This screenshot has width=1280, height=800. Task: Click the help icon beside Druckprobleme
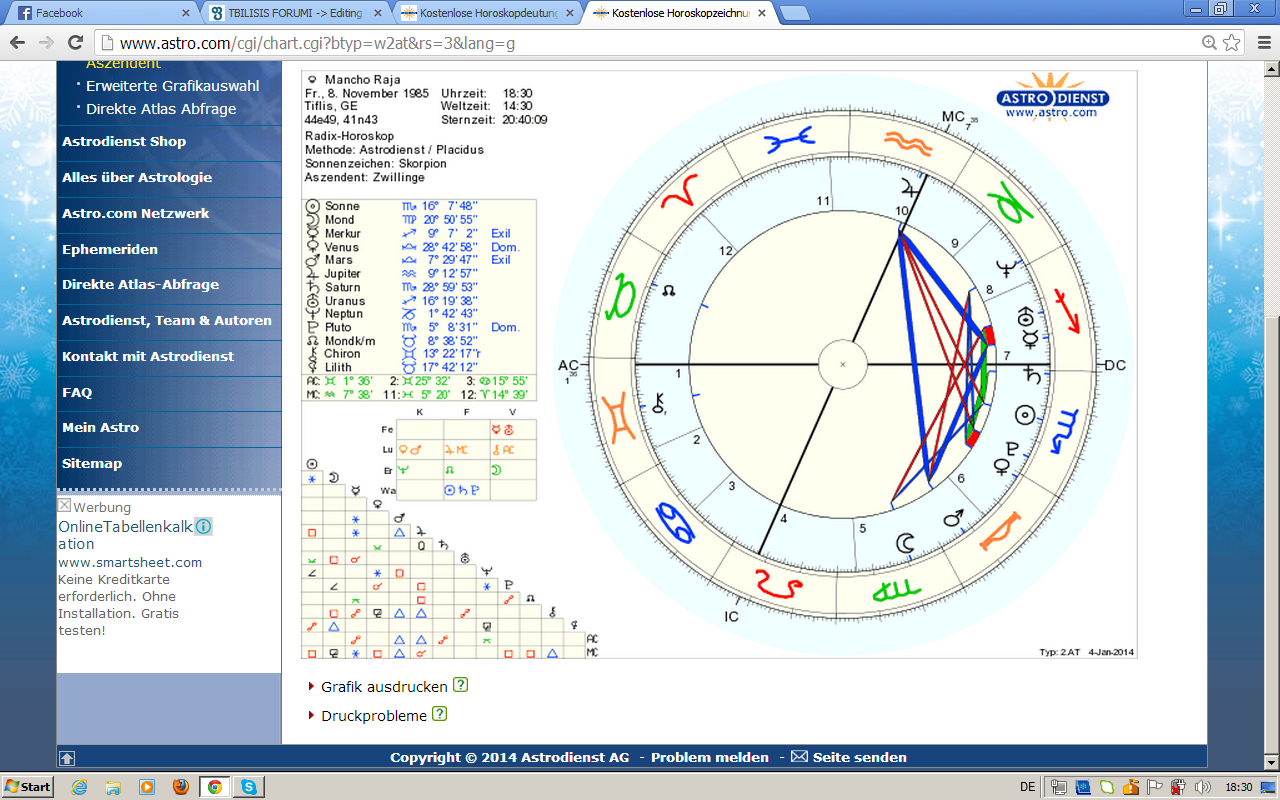439,714
